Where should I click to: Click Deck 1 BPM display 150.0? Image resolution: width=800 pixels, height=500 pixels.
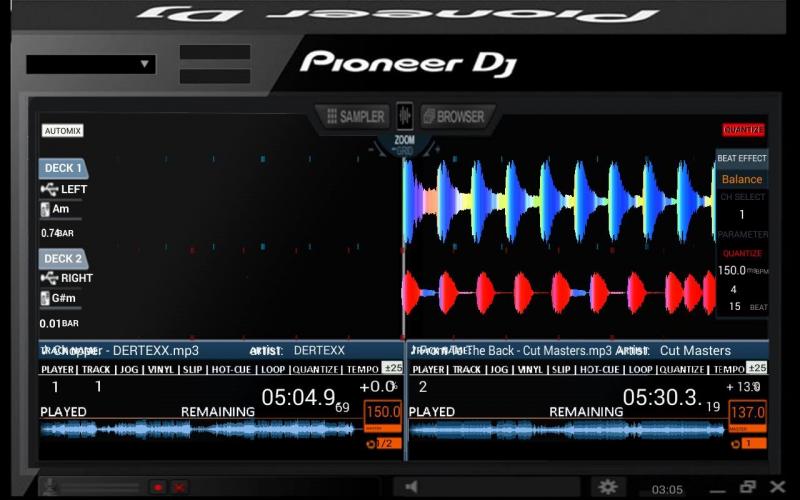coord(383,412)
